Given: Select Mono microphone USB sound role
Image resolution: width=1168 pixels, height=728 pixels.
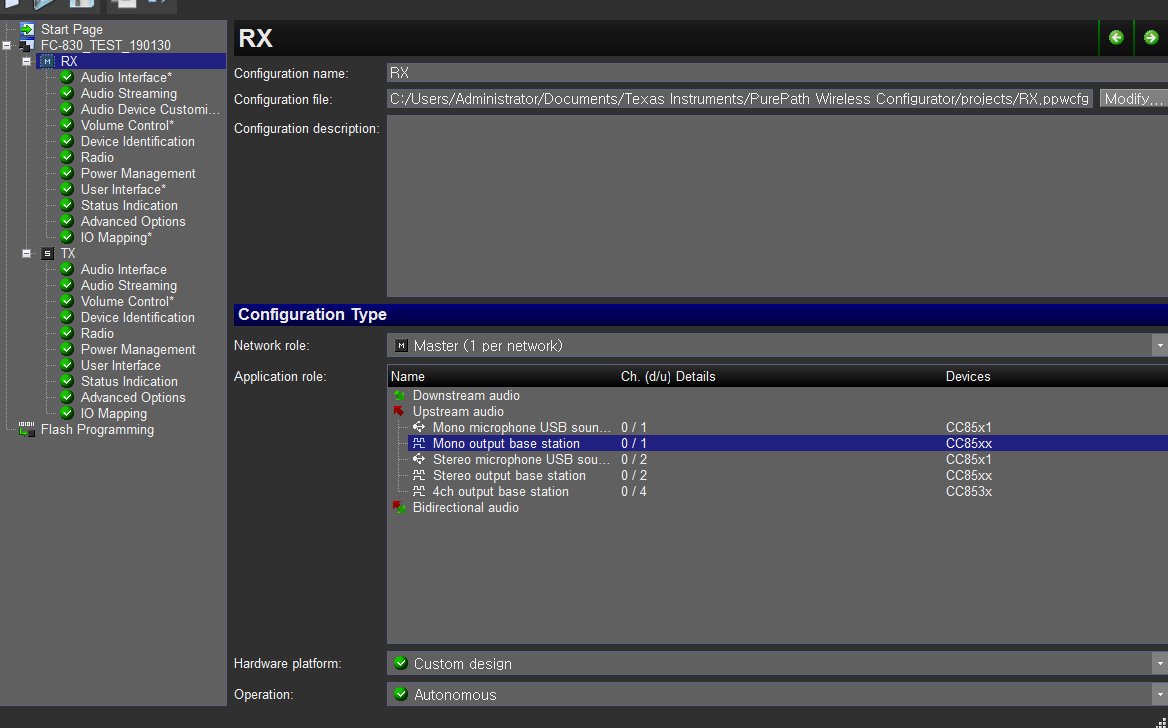Looking at the screenshot, I should (x=521, y=428).
